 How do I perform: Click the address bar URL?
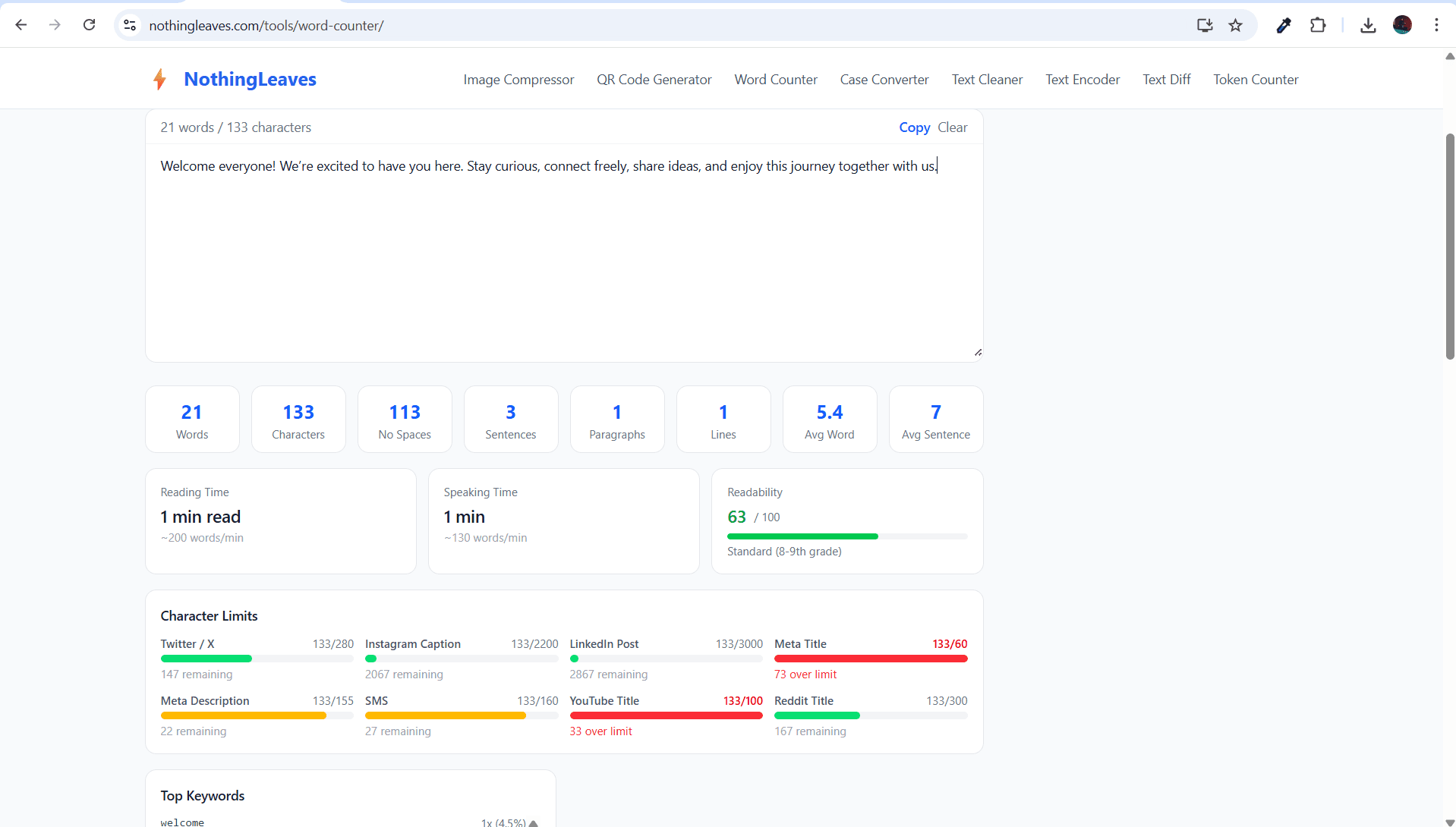coord(266,26)
